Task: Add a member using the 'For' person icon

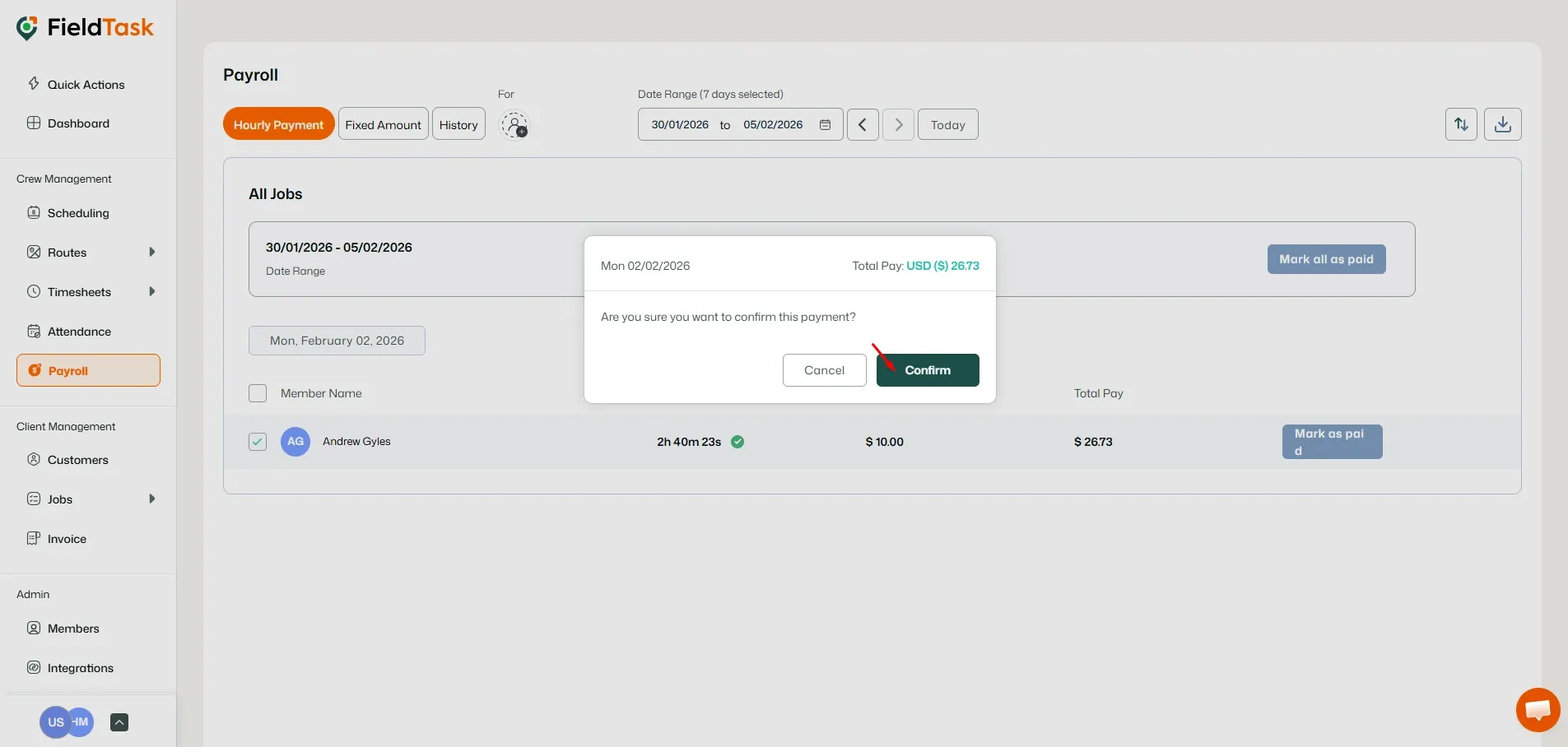Action: pos(515,125)
